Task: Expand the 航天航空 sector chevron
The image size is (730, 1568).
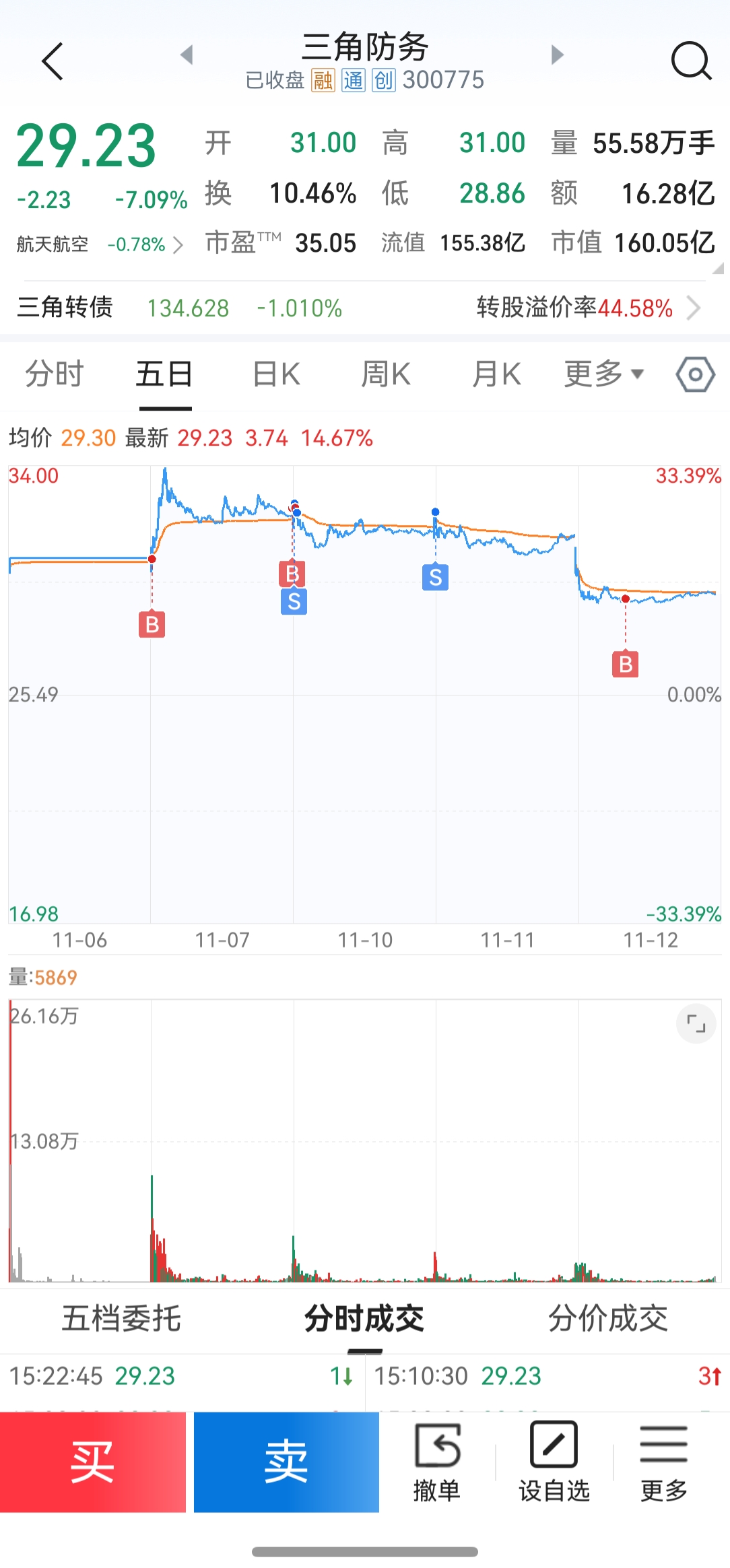Action: tap(177, 244)
